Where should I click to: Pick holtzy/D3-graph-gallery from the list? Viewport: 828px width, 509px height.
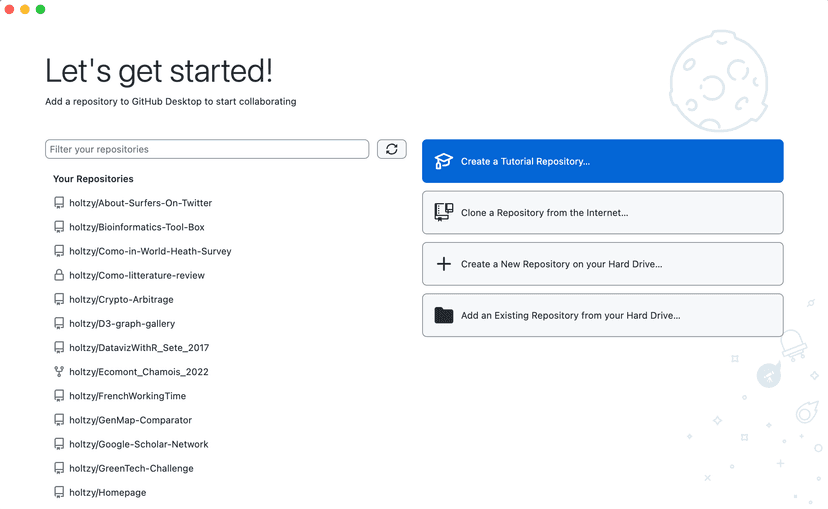coord(122,324)
